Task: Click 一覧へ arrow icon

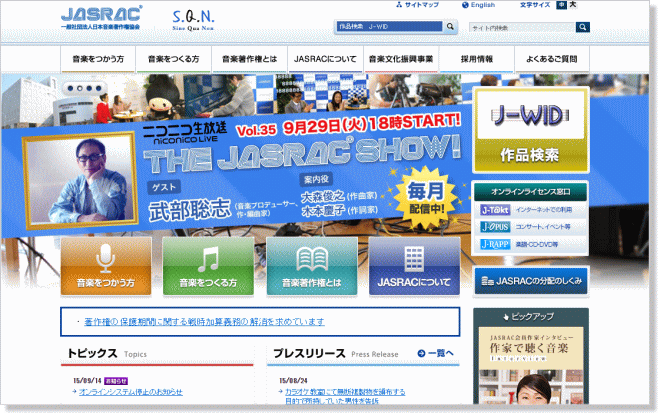Action: point(421,353)
